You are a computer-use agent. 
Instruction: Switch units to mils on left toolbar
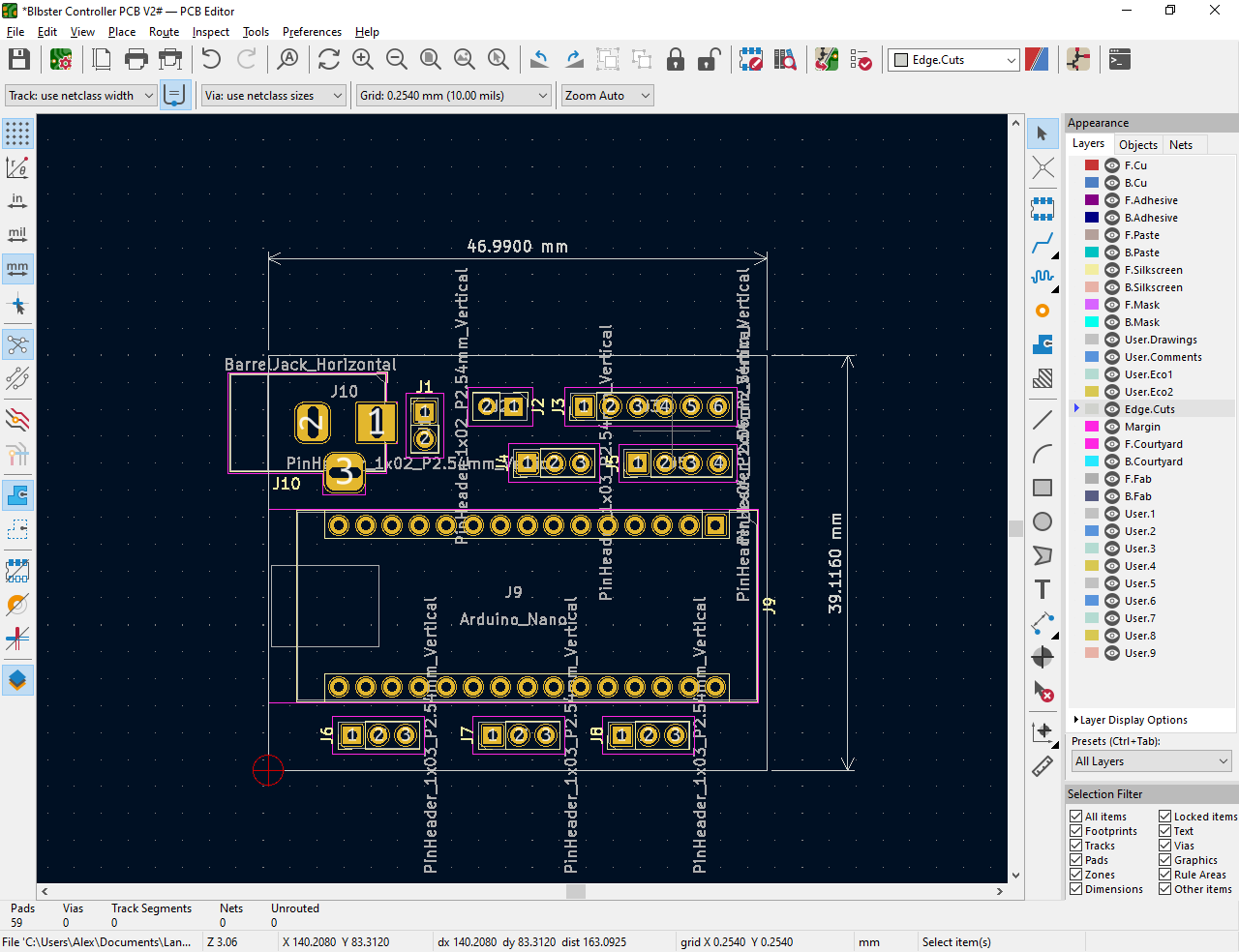(17, 235)
